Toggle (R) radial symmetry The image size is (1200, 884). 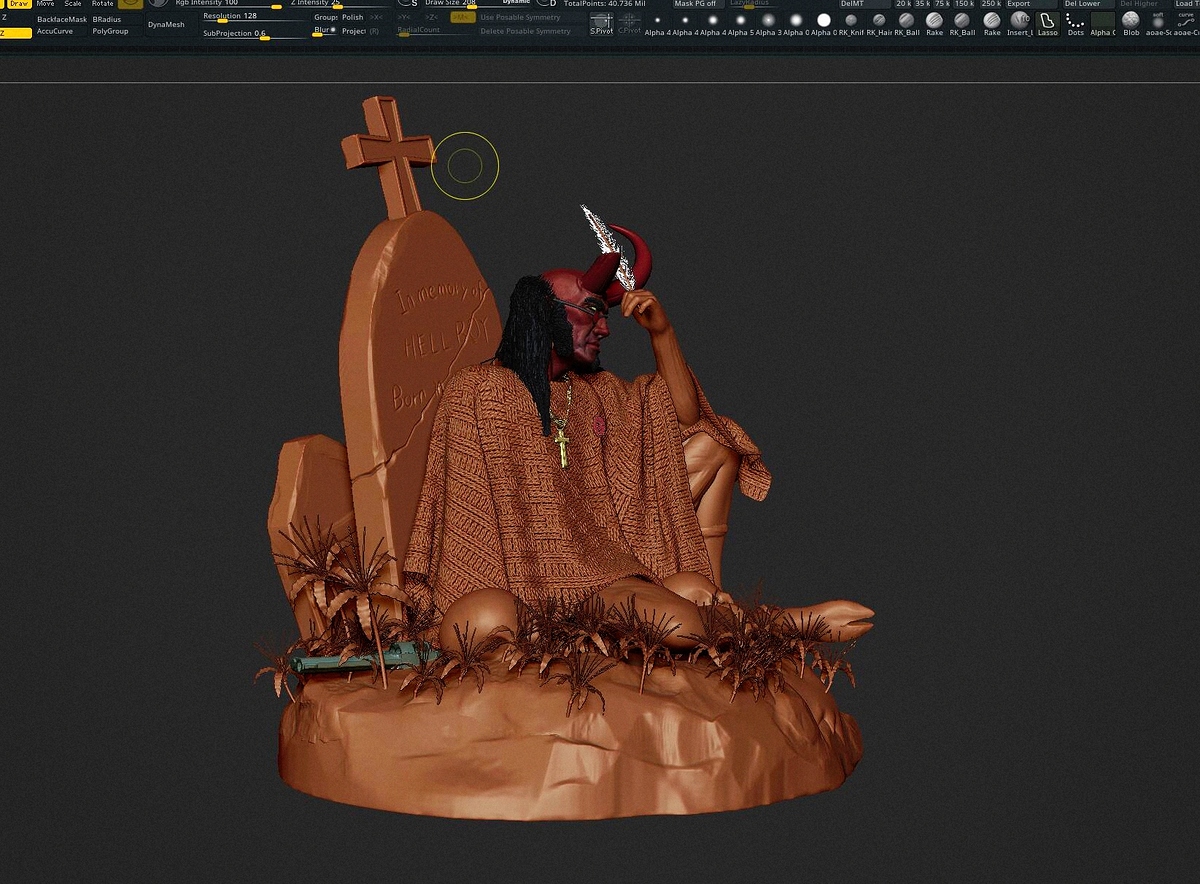(374, 31)
